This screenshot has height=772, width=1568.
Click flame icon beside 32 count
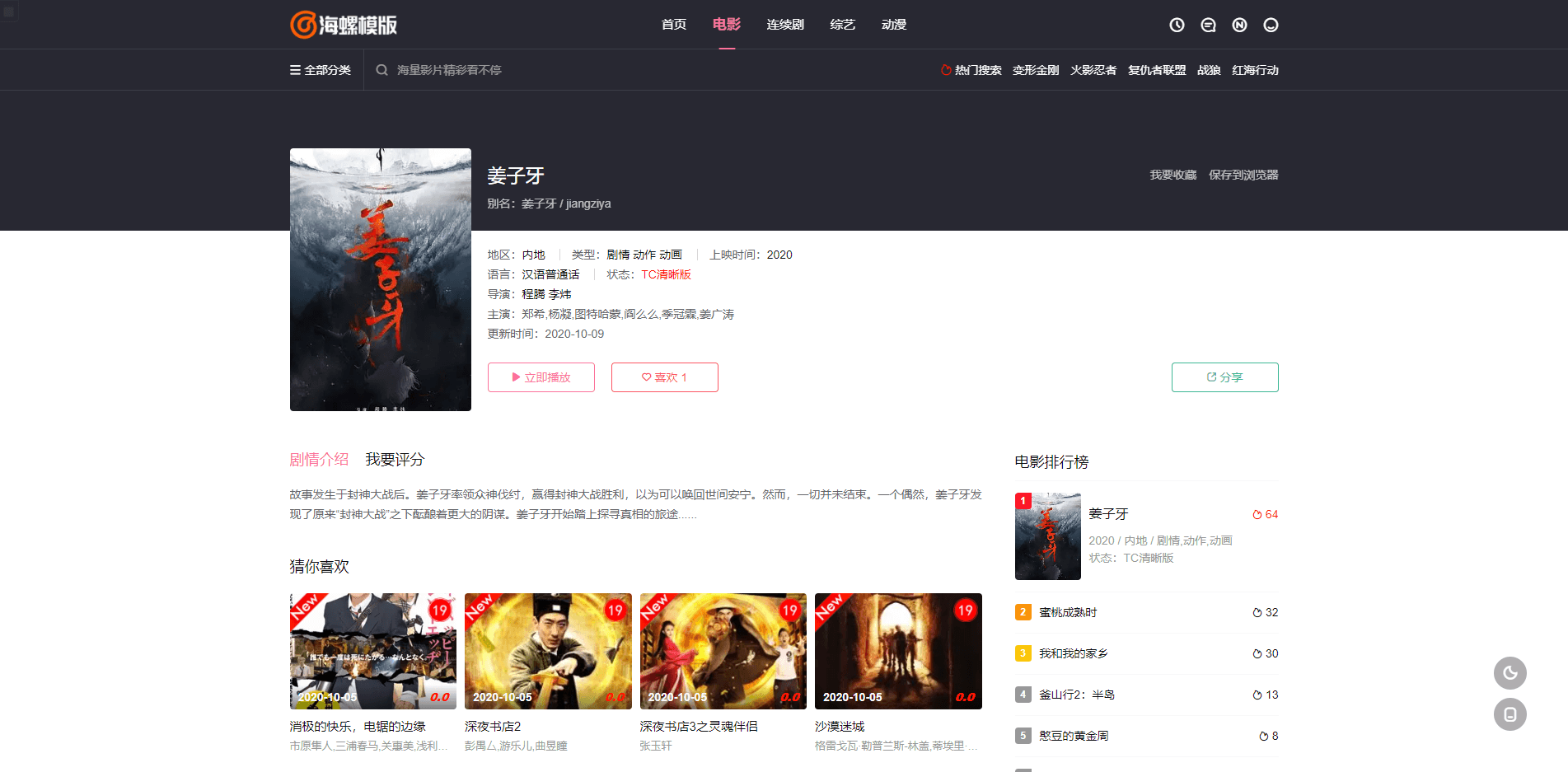coord(1257,612)
